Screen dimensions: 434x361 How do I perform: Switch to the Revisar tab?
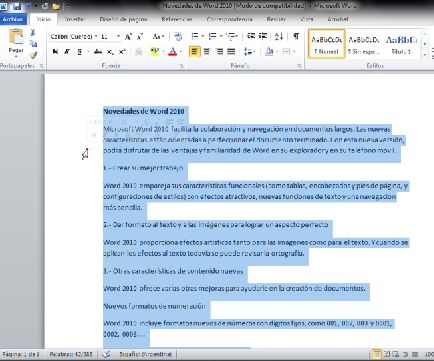(x=276, y=19)
